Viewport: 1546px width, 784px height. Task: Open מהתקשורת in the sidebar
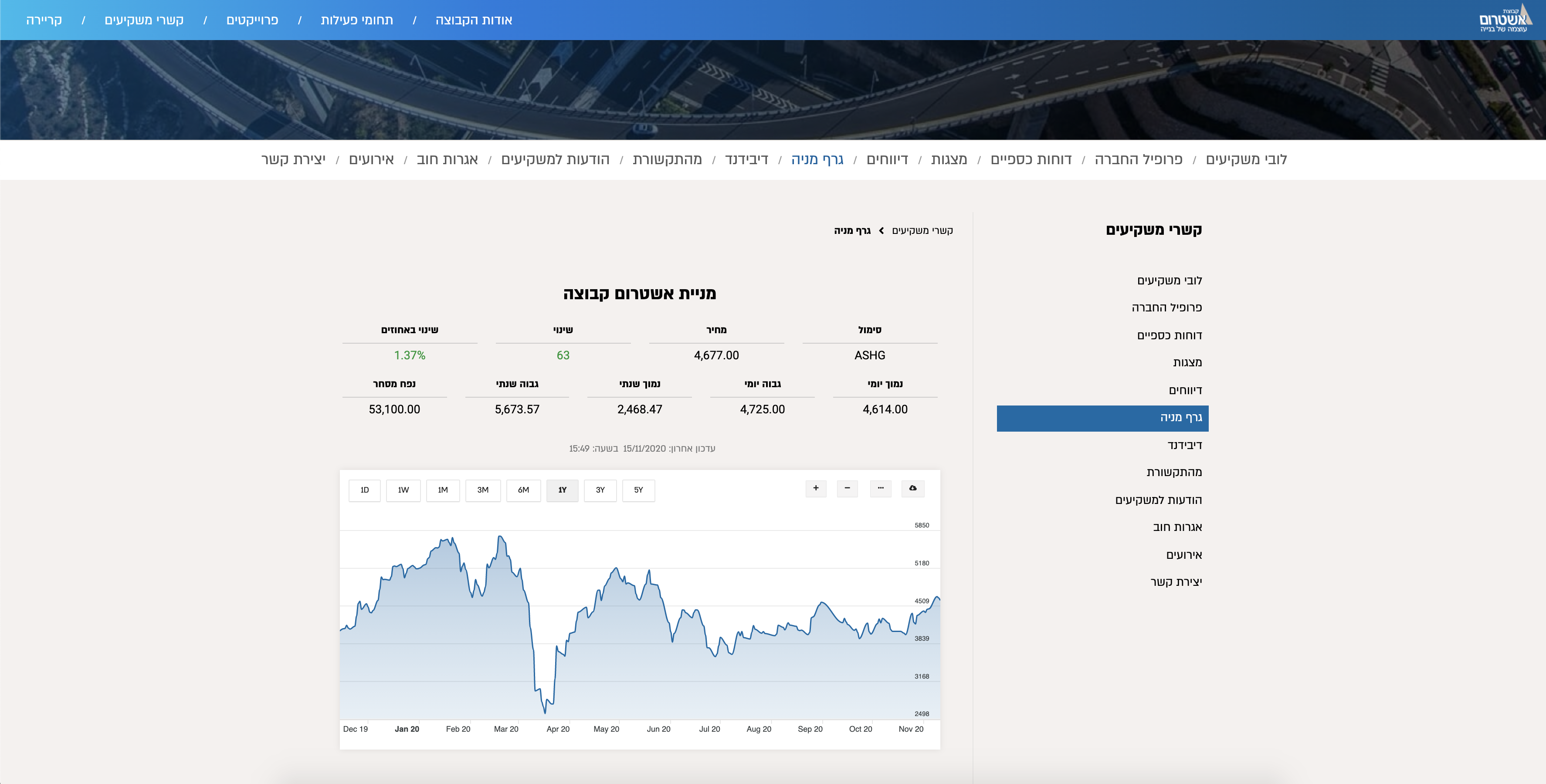click(1174, 472)
